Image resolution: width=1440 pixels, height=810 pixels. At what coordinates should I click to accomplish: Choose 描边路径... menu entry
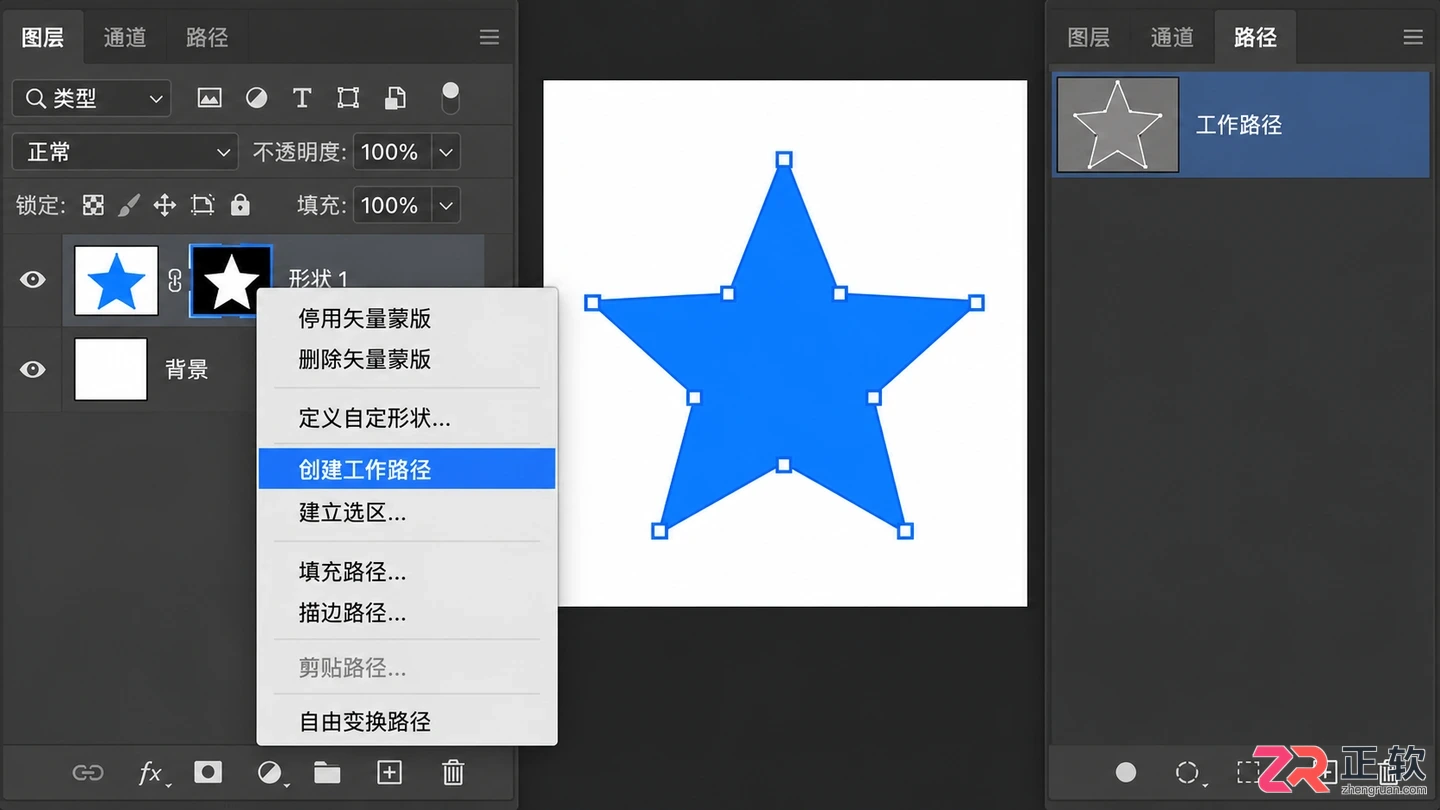406,612
